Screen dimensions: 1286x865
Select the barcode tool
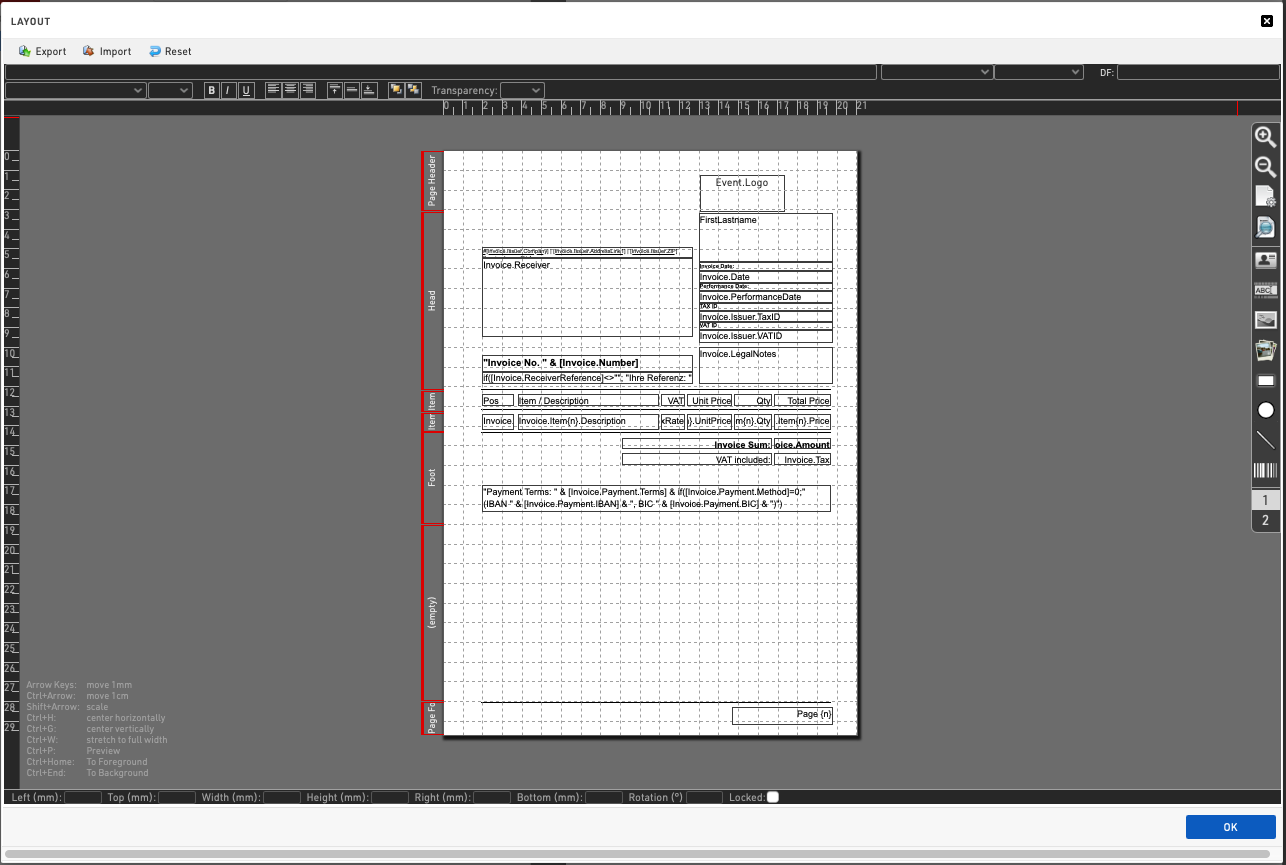pyautogui.click(x=1265, y=471)
